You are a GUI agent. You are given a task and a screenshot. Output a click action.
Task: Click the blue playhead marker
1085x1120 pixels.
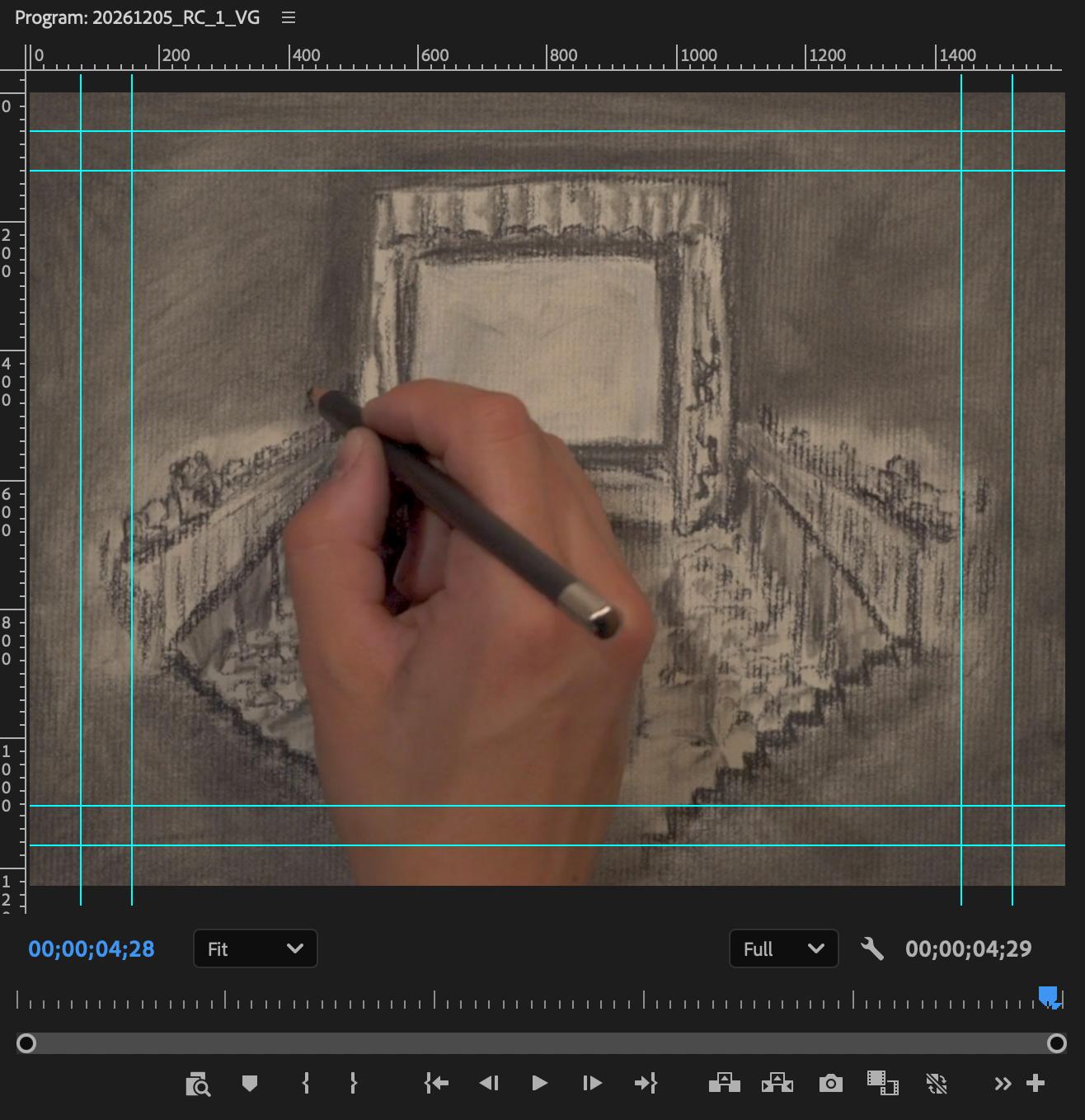(1049, 997)
